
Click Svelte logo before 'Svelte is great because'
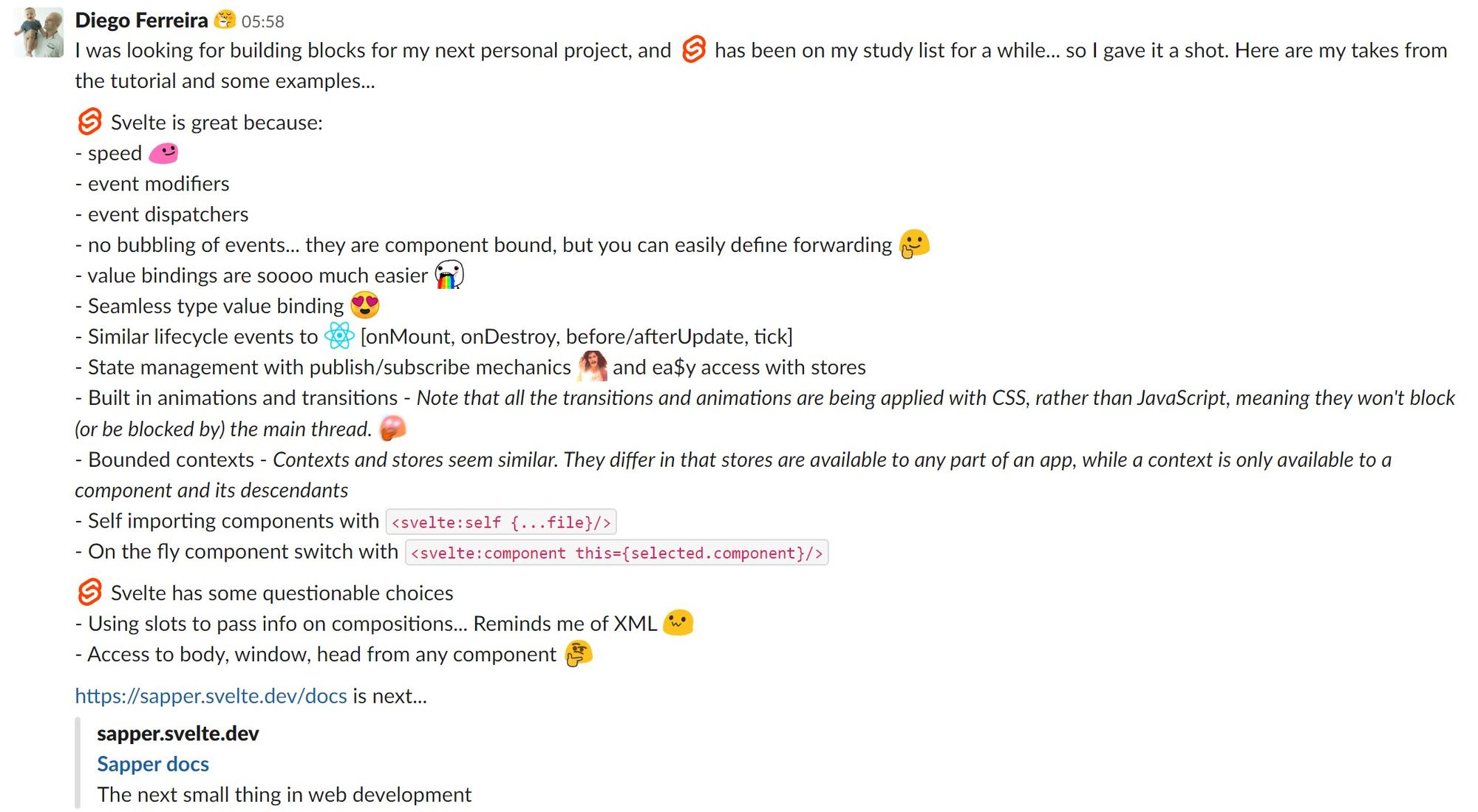(x=89, y=121)
